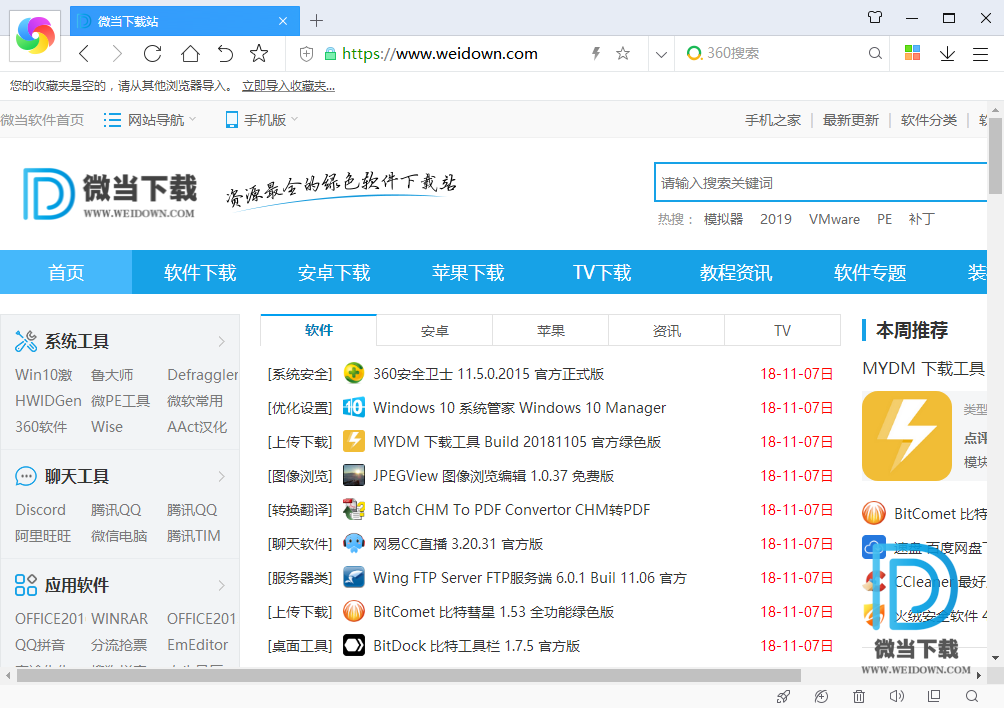Click the browser forward arrow
Image resolution: width=1004 pixels, height=708 pixels.
coord(117,53)
